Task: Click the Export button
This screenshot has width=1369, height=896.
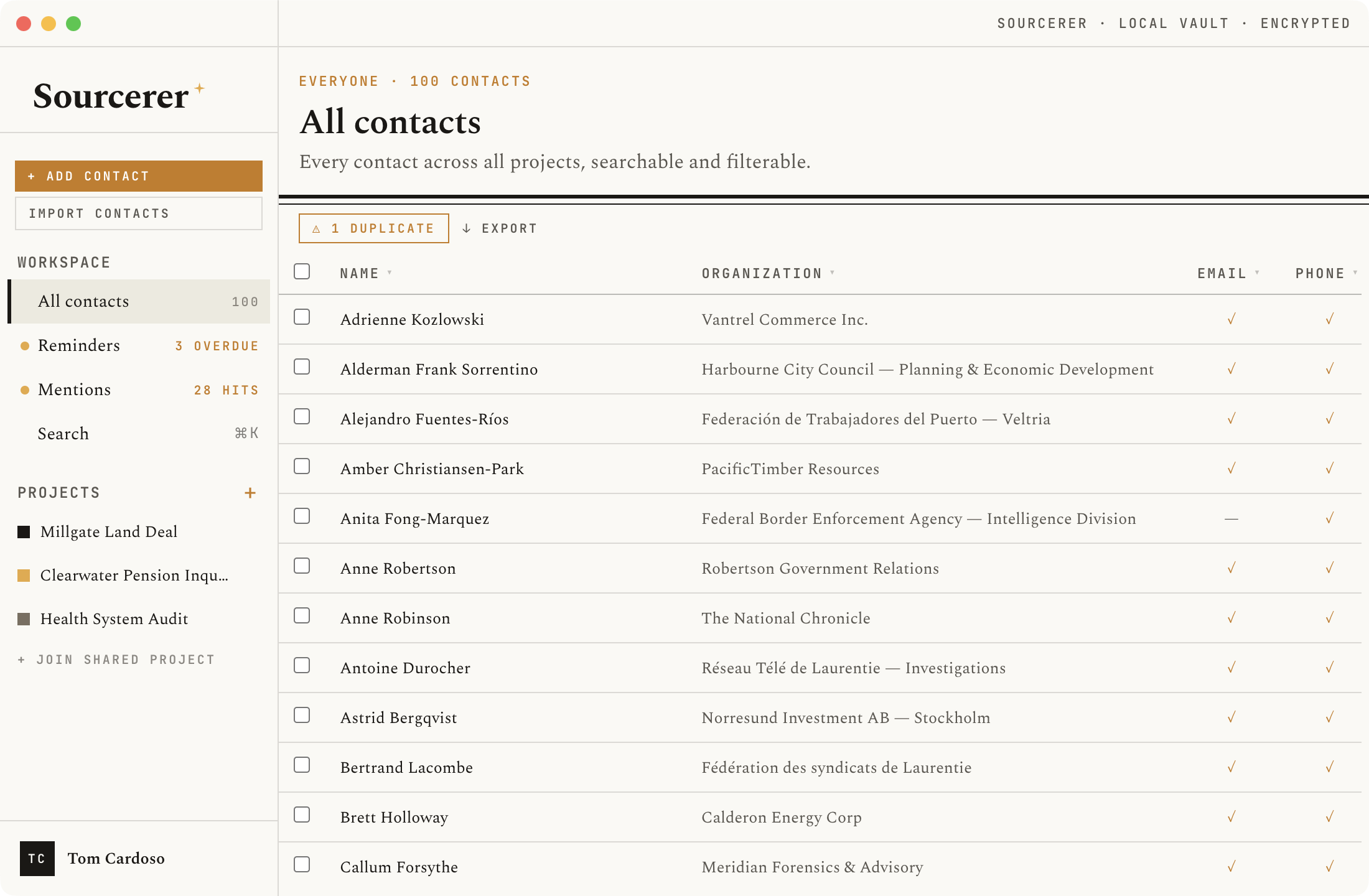Action: click(499, 228)
